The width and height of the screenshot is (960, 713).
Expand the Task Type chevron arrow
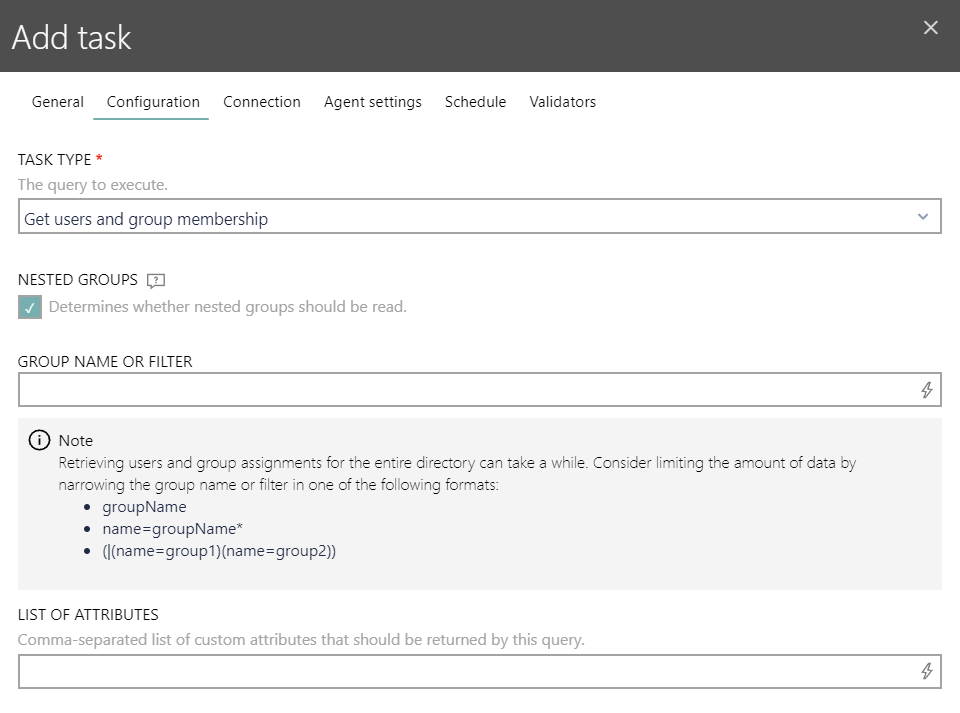pyautogui.click(x=923, y=217)
